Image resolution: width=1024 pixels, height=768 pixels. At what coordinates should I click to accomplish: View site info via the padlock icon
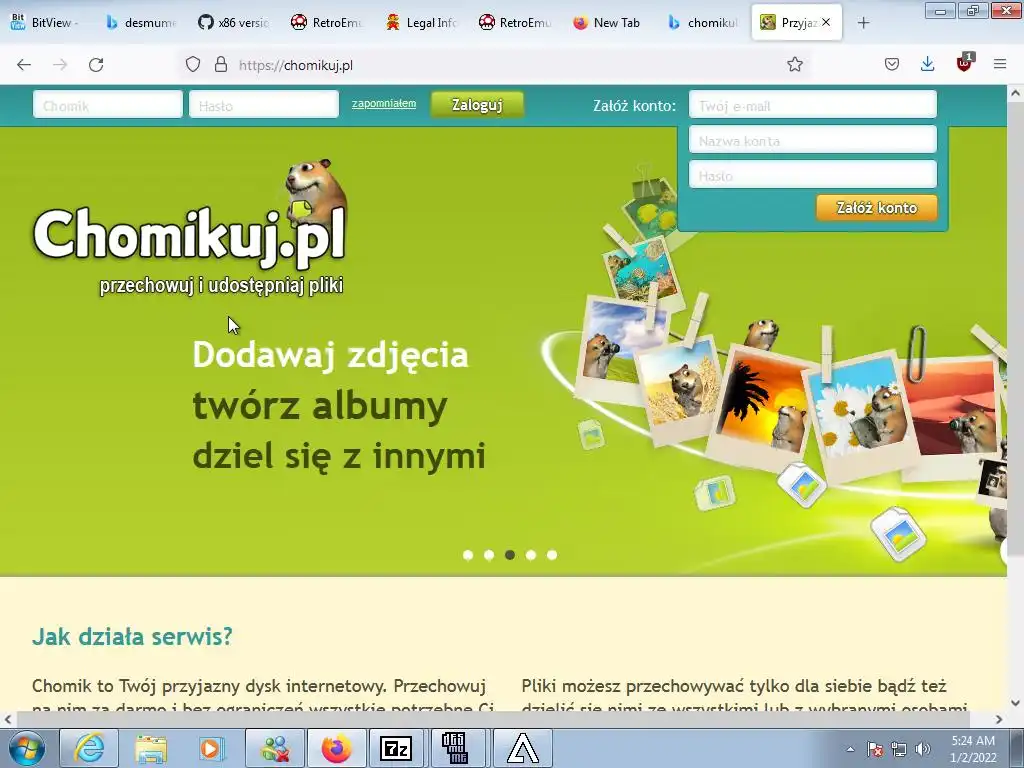[x=221, y=65]
